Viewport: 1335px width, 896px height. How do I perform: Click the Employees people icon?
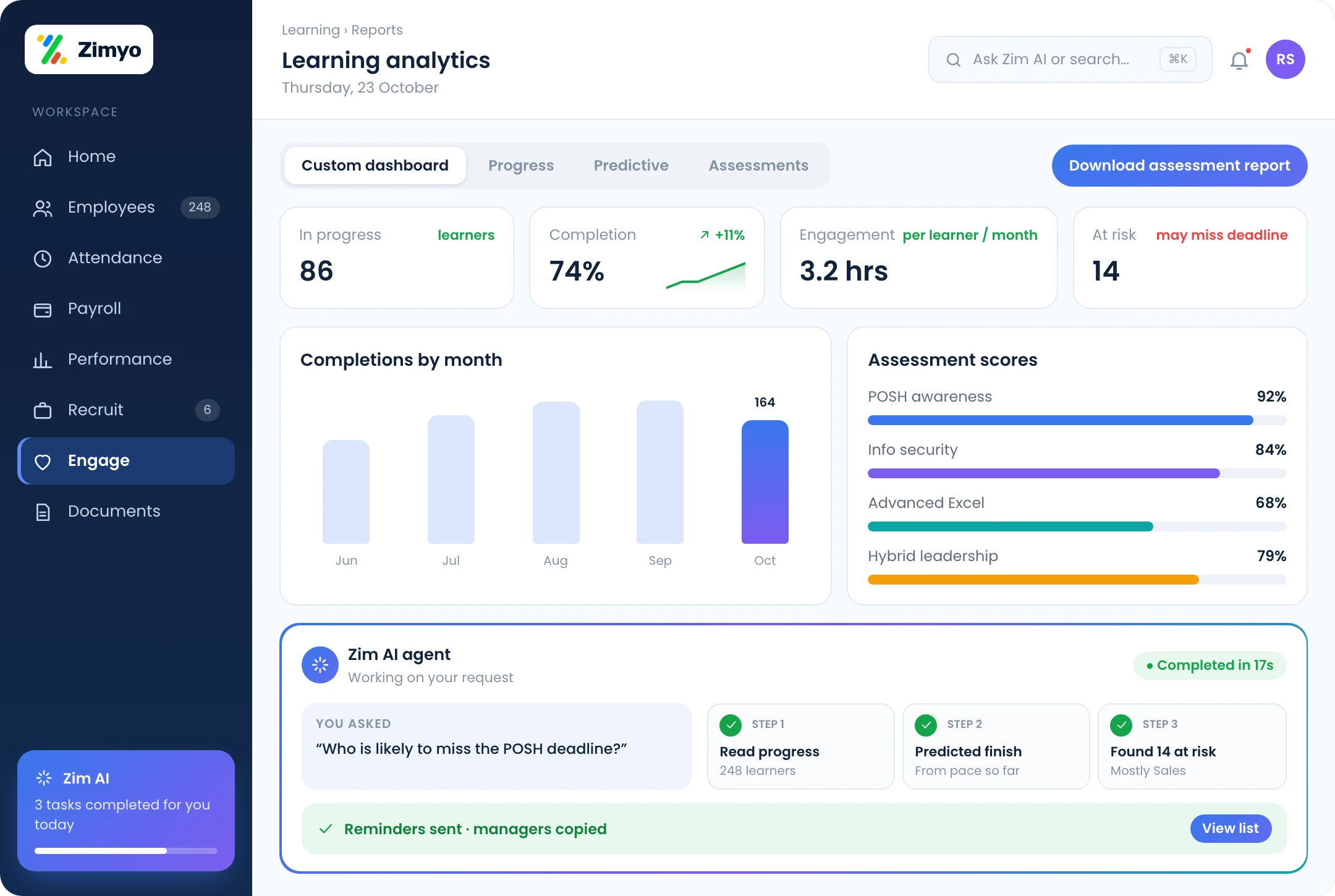pyautogui.click(x=43, y=208)
